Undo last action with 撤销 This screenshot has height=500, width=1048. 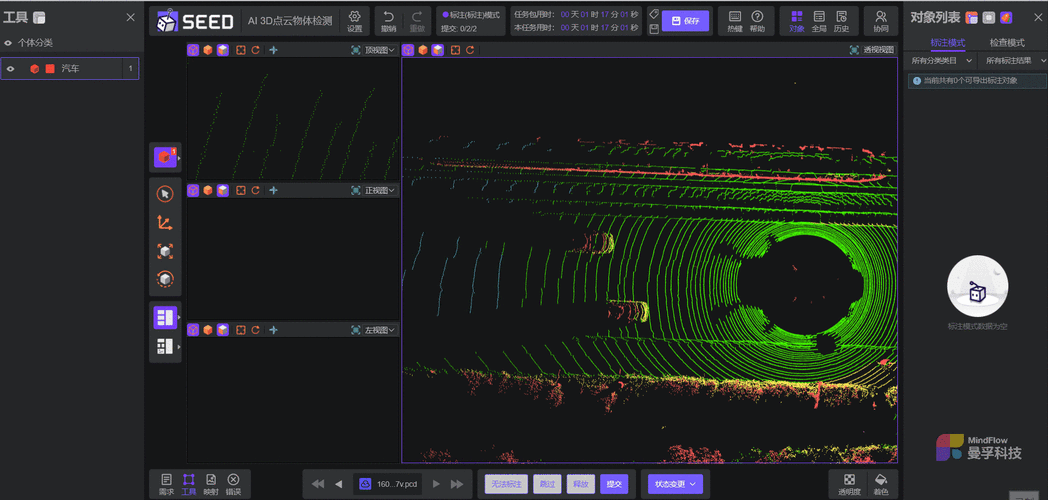tap(388, 21)
